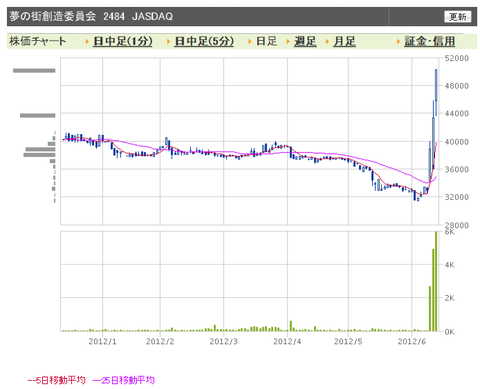This screenshot has width=480, height=389.
Task: Click orange arrow icon before 日中足(5分)
Action: [168, 42]
